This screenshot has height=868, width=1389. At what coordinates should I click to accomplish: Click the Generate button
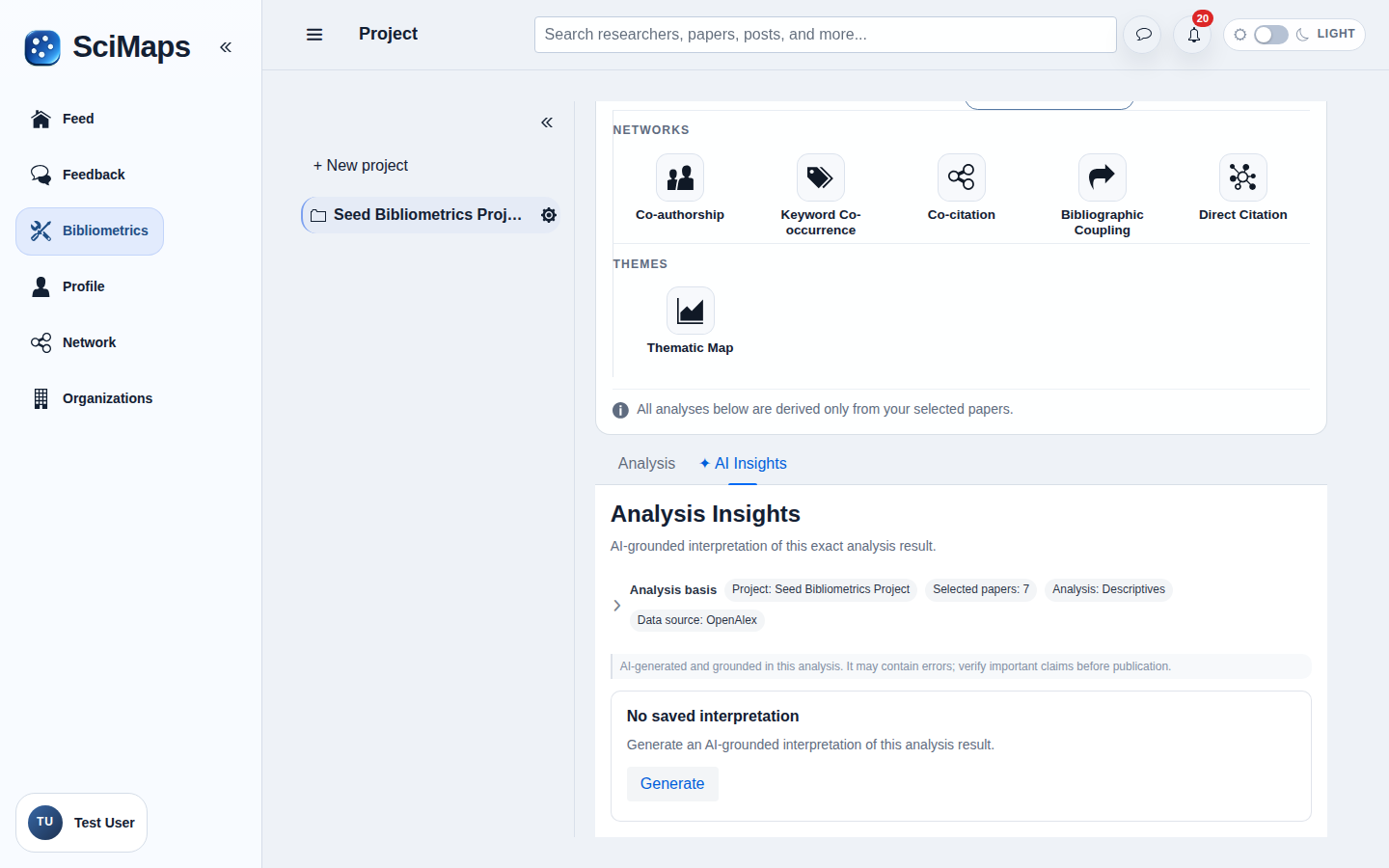[x=672, y=784]
